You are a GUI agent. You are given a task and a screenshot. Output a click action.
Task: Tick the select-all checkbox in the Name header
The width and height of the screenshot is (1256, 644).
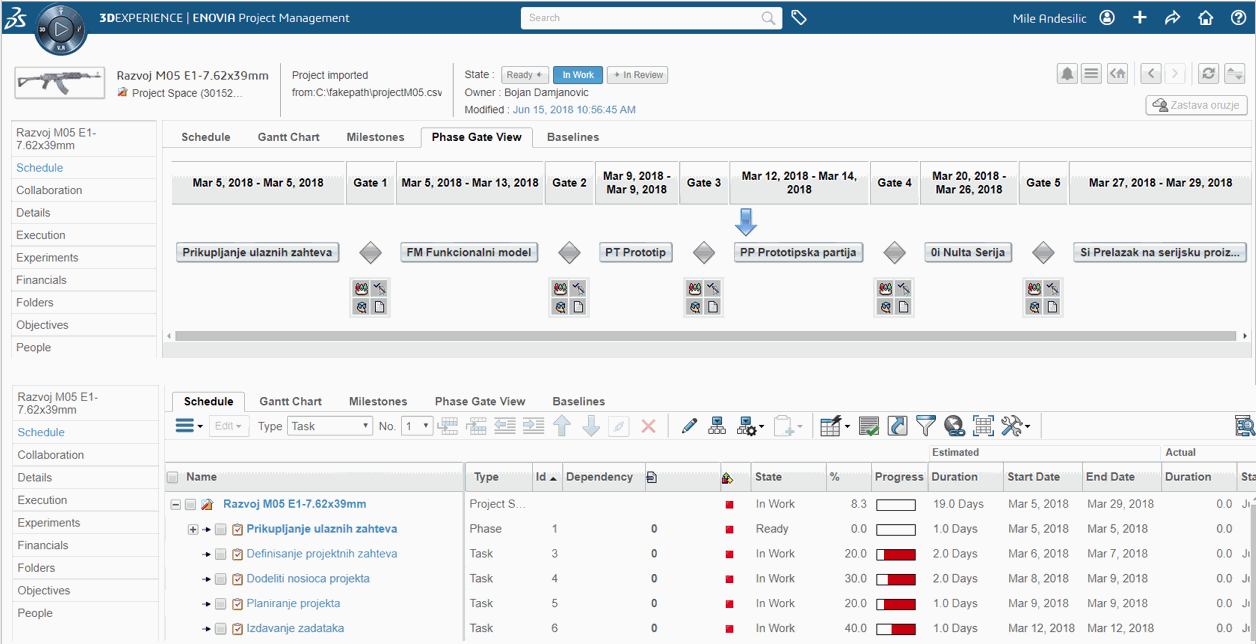tap(173, 477)
